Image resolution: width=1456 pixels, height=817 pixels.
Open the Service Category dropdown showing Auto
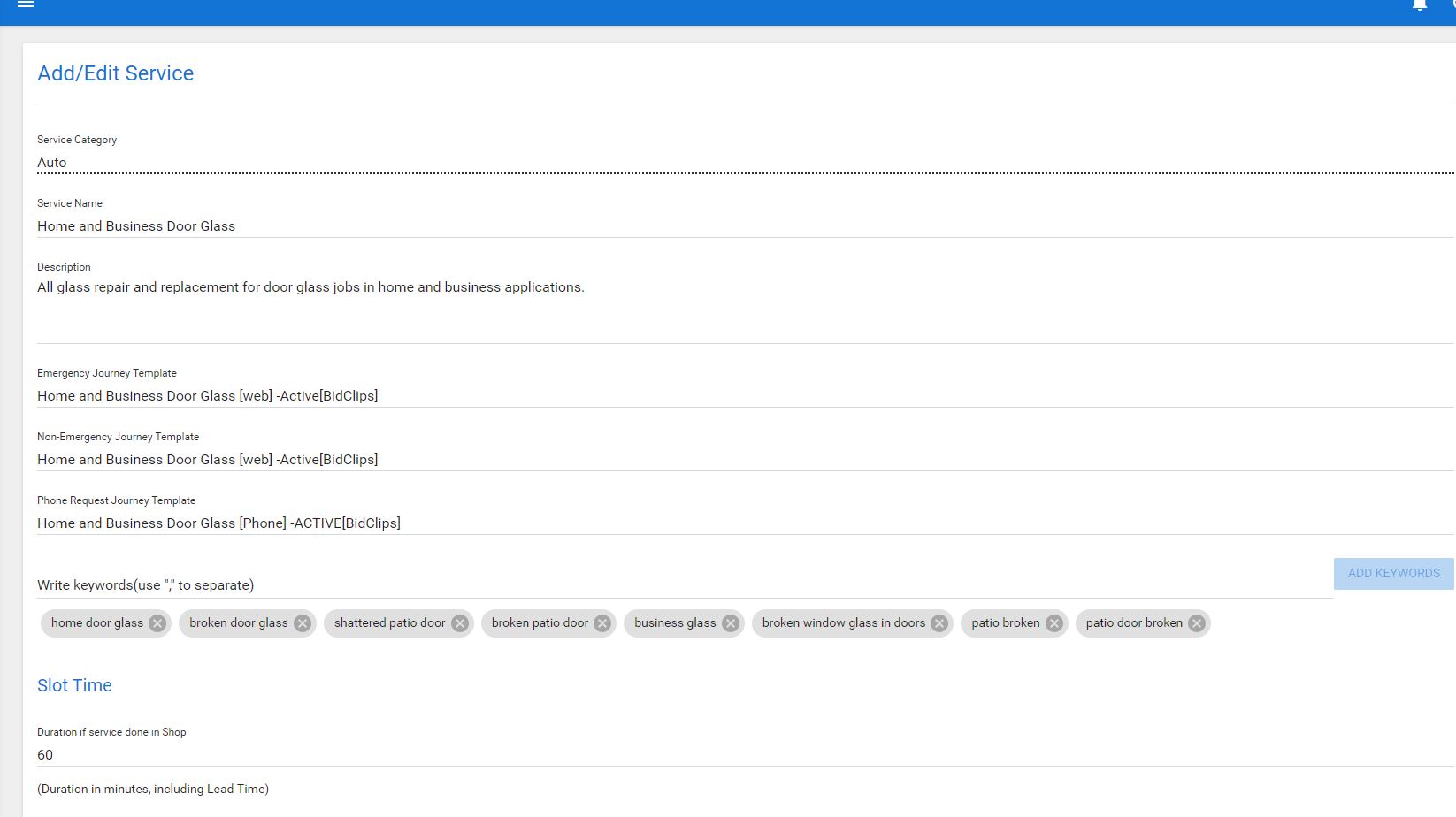[745, 163]
